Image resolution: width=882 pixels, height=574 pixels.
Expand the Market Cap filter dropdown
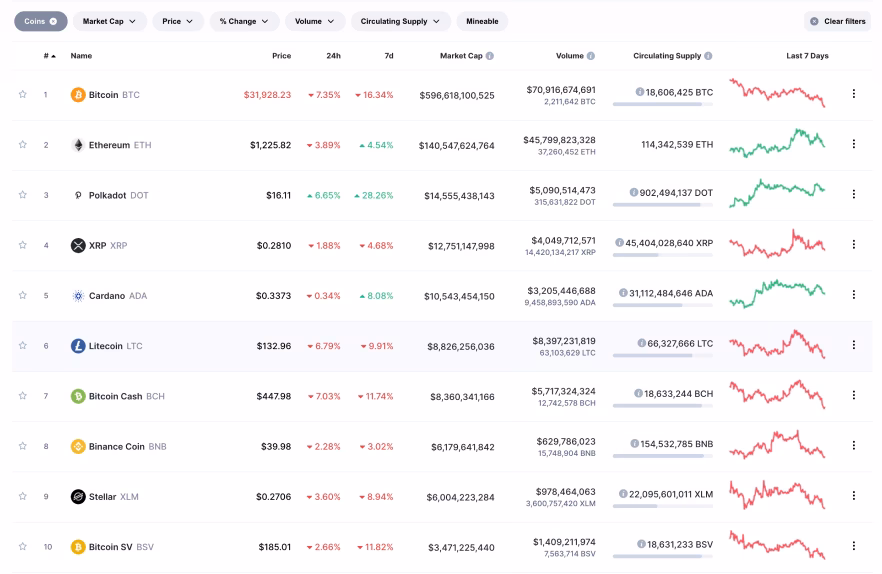click(x=109, y=21)
